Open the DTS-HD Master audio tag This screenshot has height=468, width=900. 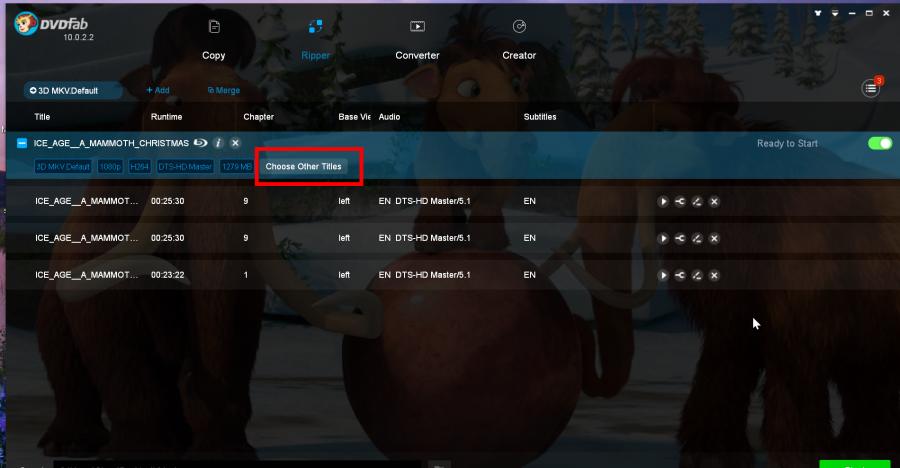click(x=185, y=167)
